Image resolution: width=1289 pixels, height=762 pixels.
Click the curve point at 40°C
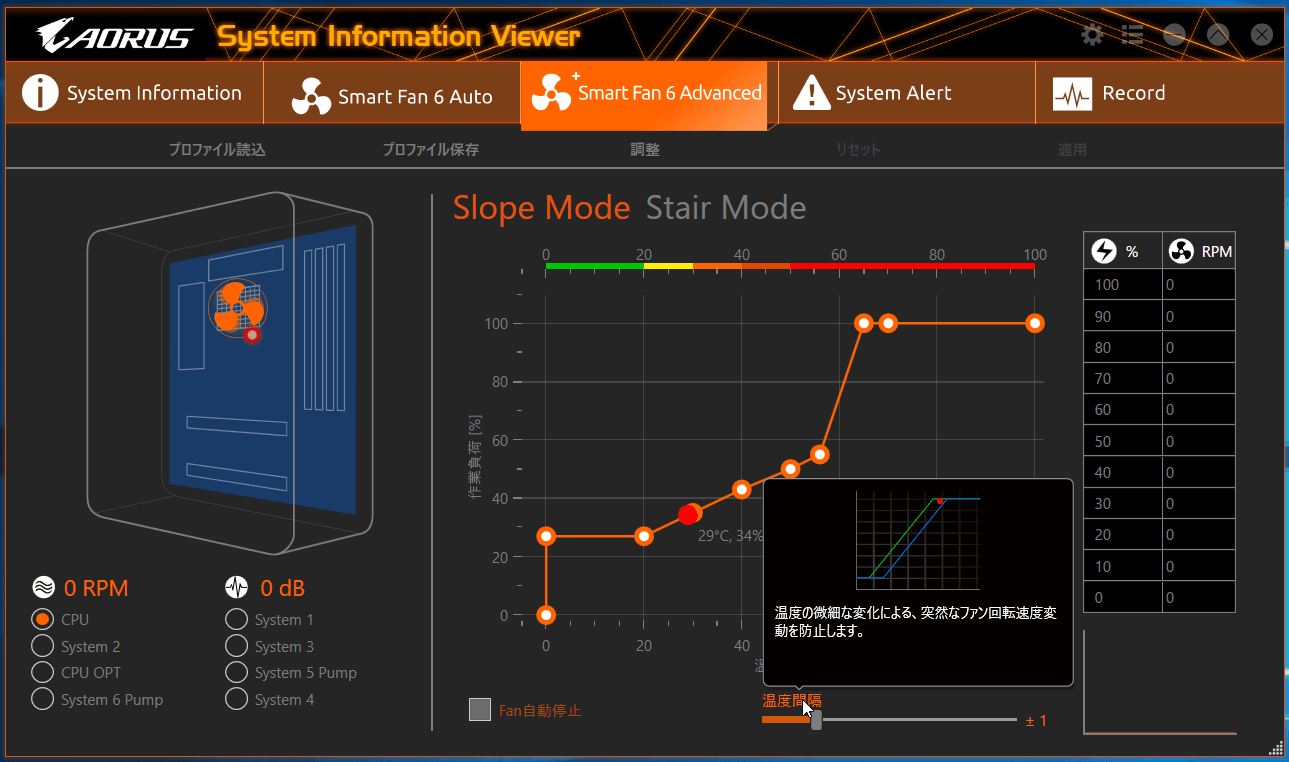741,489
